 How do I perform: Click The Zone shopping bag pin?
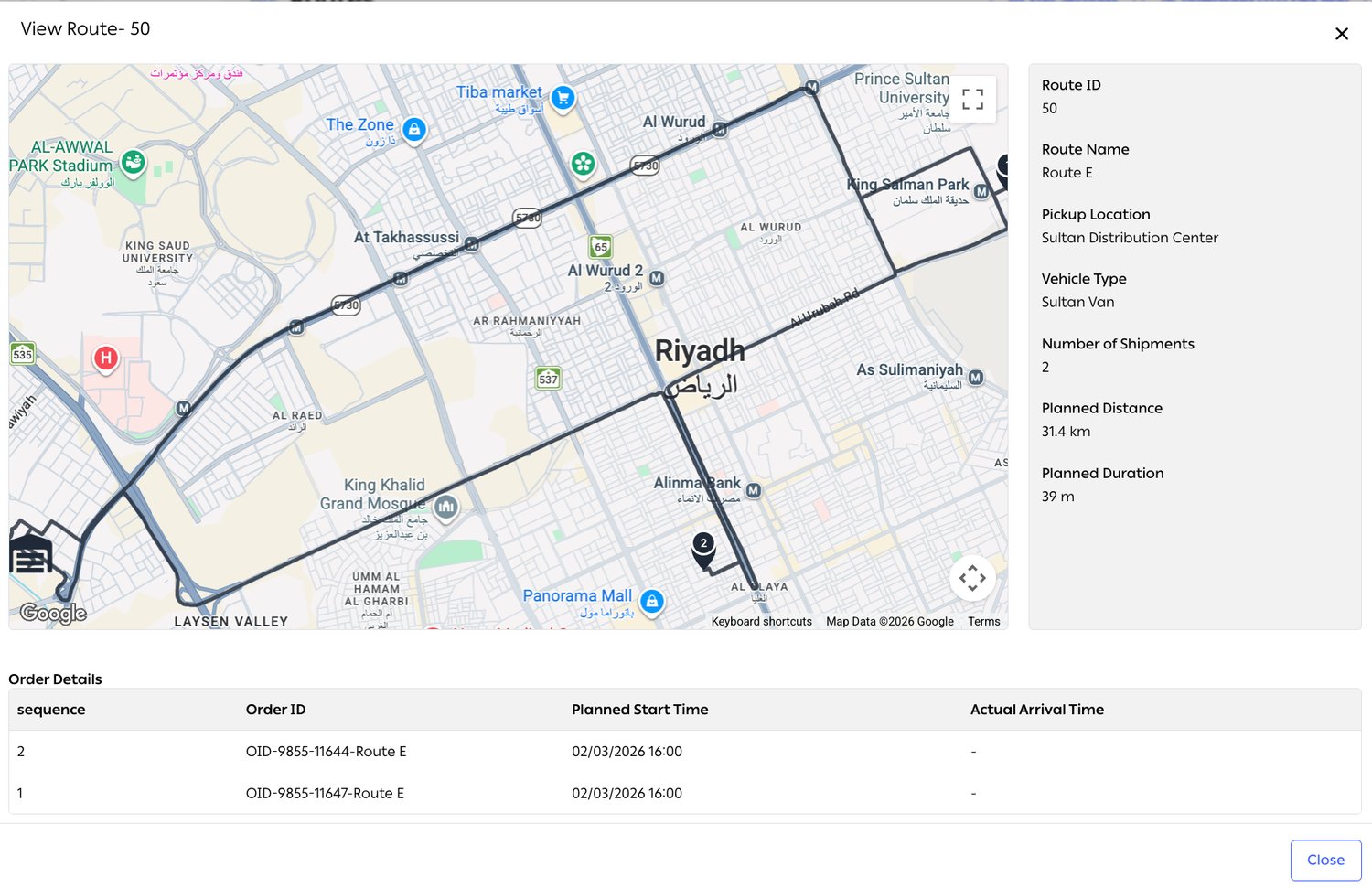(414, 130)
